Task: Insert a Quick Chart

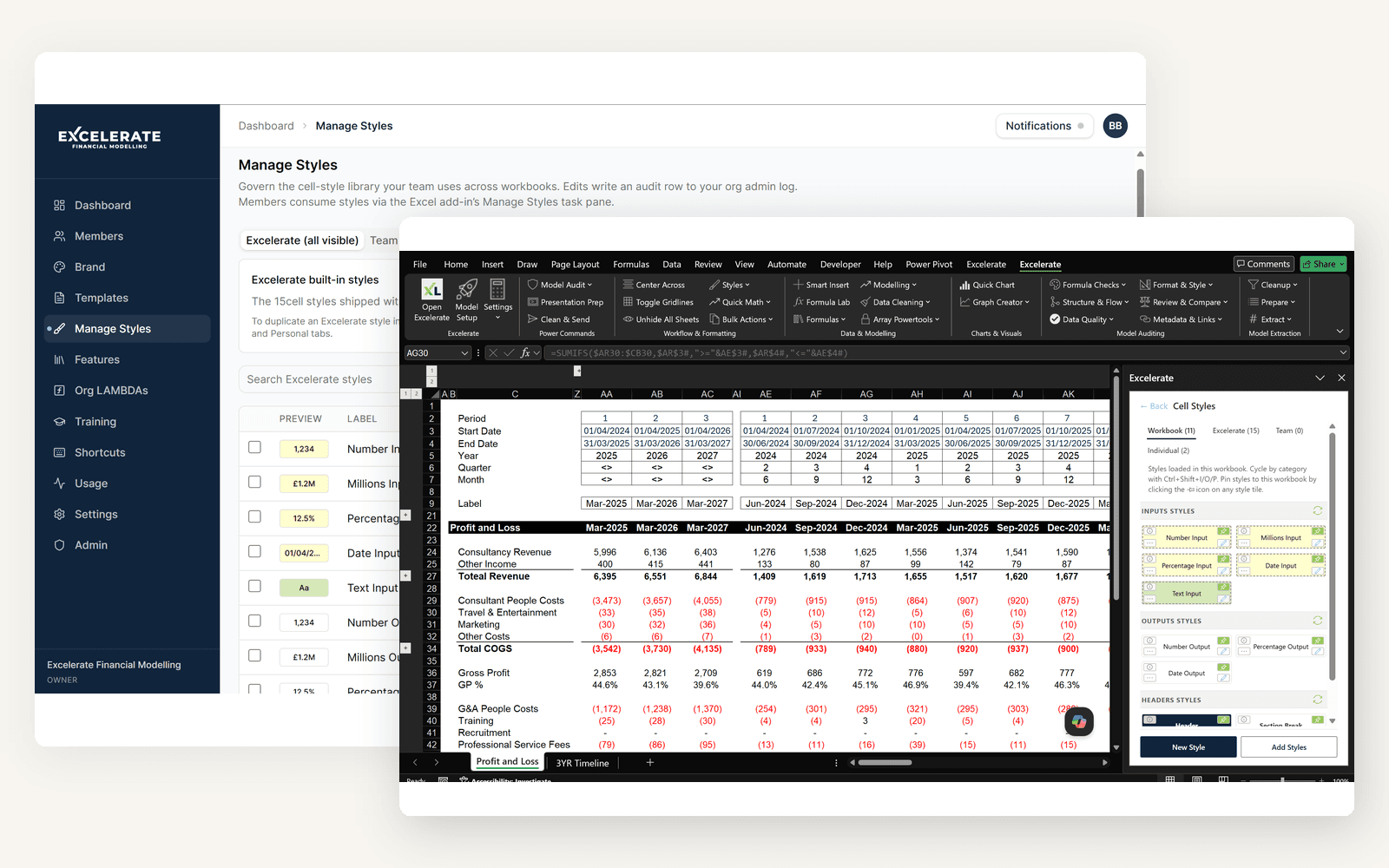Action: (x=987, y=285)
